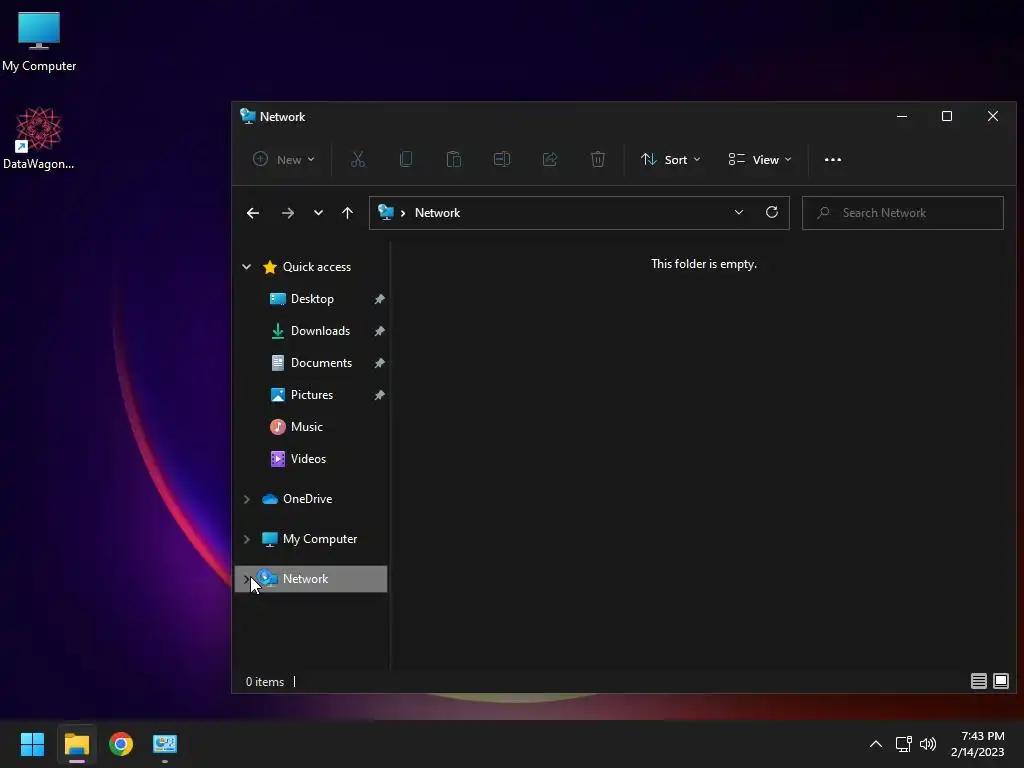Select the My Computer desktop icon
1024x768 pixels.
pyautogui.click(x=39, y=41)
